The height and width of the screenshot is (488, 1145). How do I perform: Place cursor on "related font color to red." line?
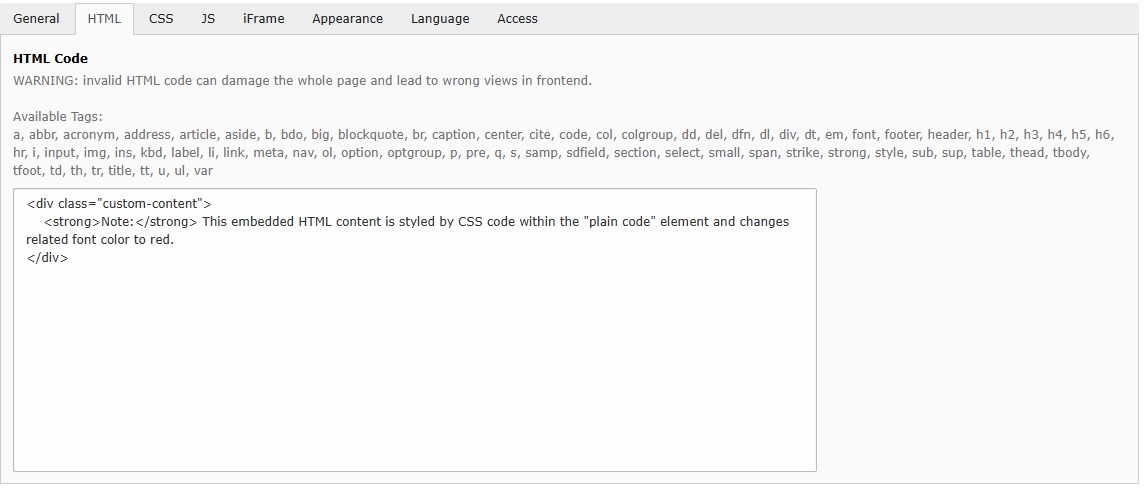click(x=100, y=240)
